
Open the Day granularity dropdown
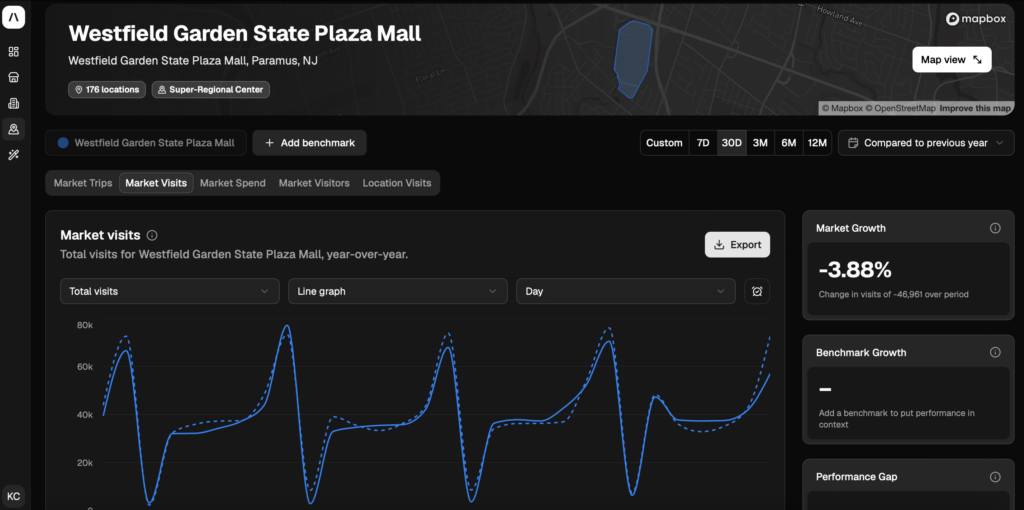(x=626, y=291)
